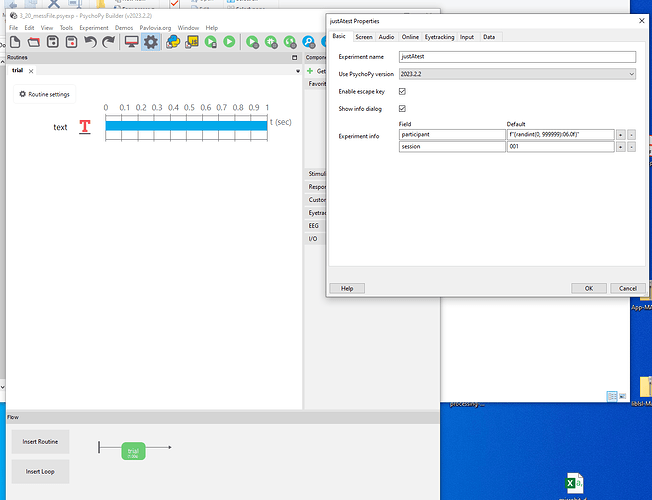Expand the Favorites components section
Viewport: 652px width, 500px height.
point(316,84)
